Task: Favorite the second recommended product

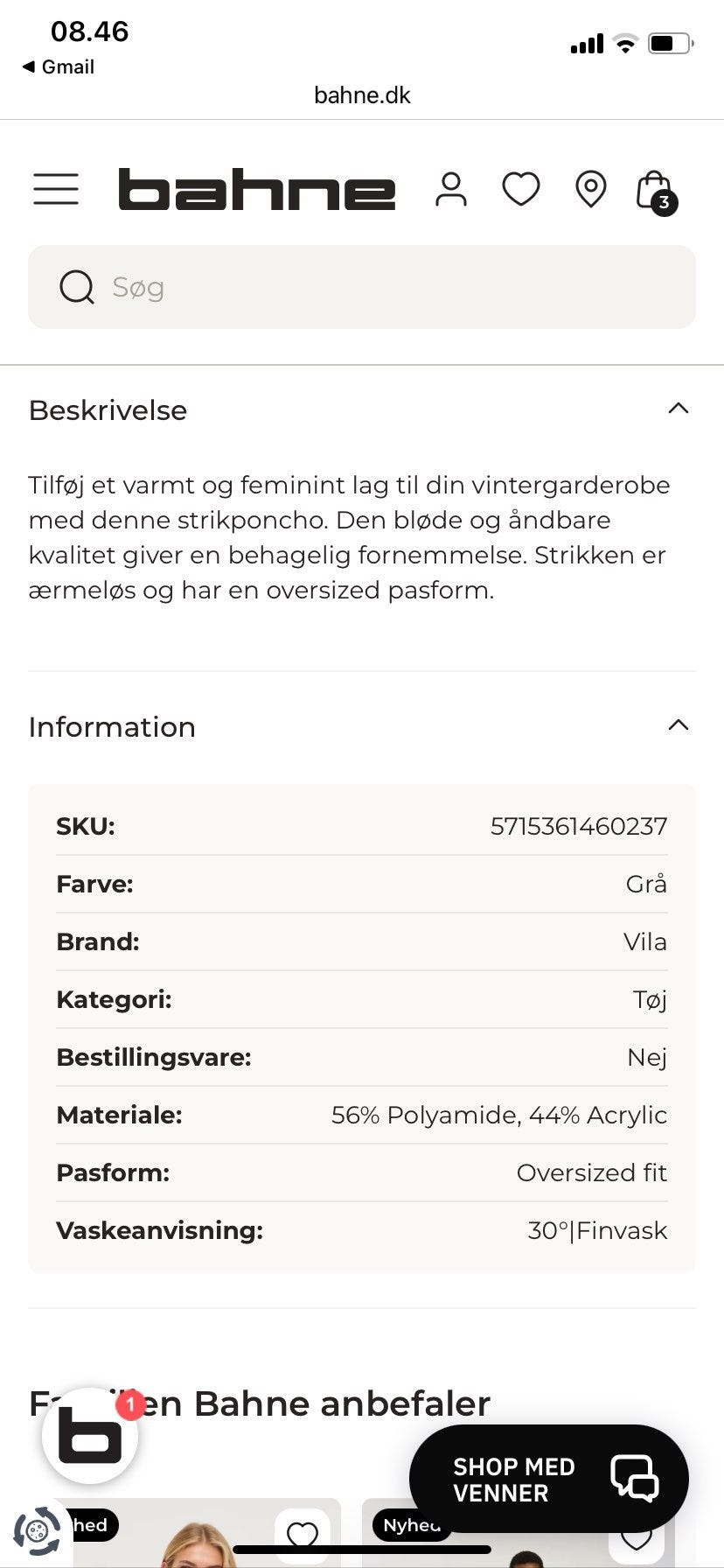Action: pyautogui.click(x=637, y=1542)
